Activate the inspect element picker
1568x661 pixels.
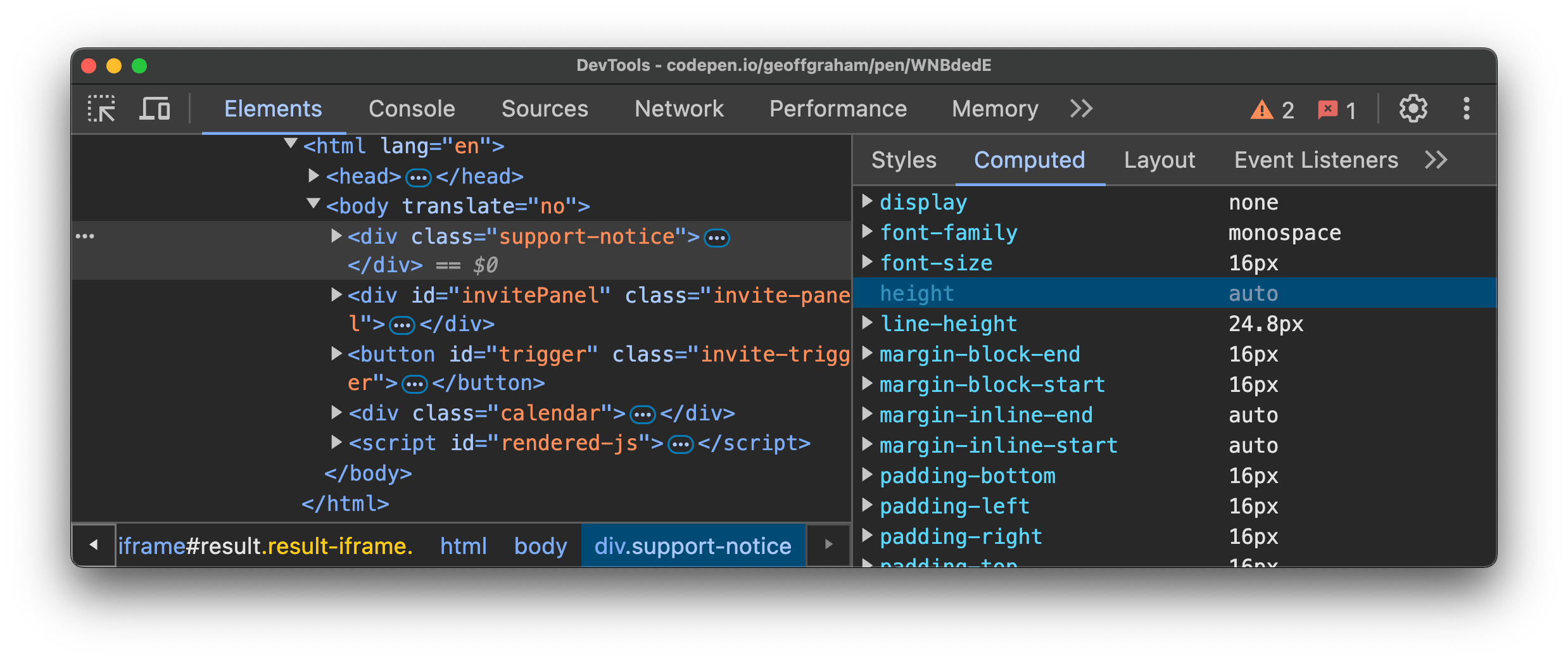click(x=101, y=108)
